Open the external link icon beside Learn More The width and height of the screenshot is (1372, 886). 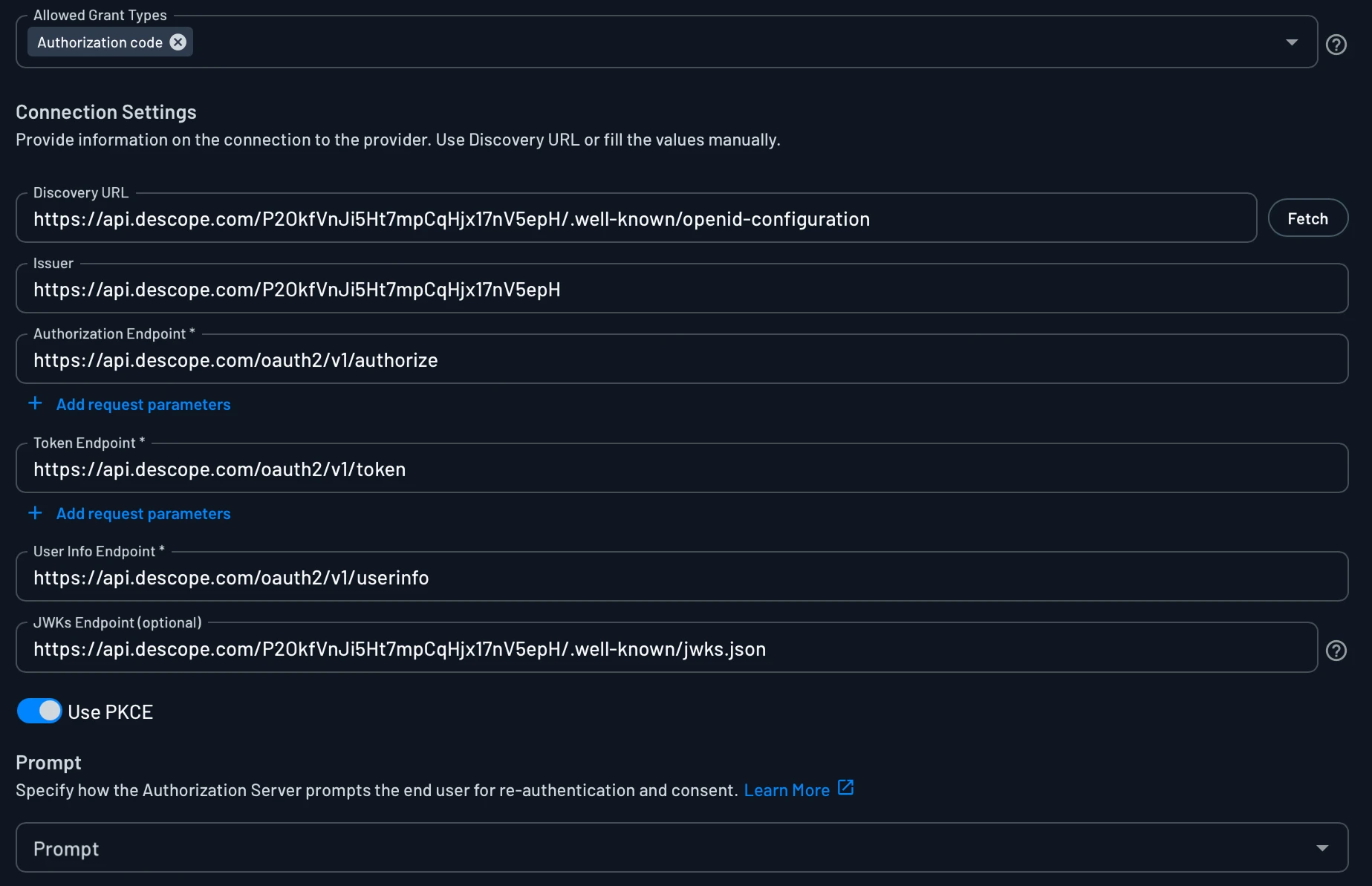[845, 787]
